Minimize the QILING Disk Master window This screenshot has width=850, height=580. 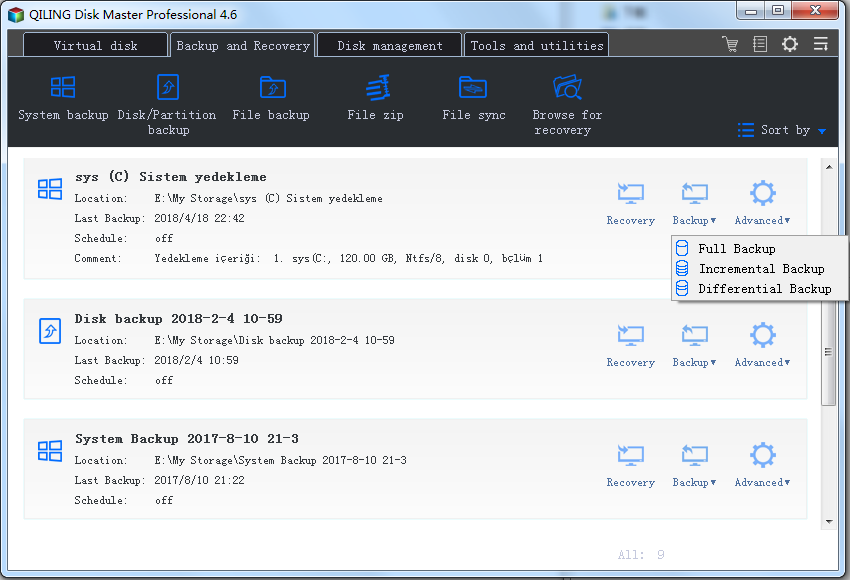pos(751,10)
